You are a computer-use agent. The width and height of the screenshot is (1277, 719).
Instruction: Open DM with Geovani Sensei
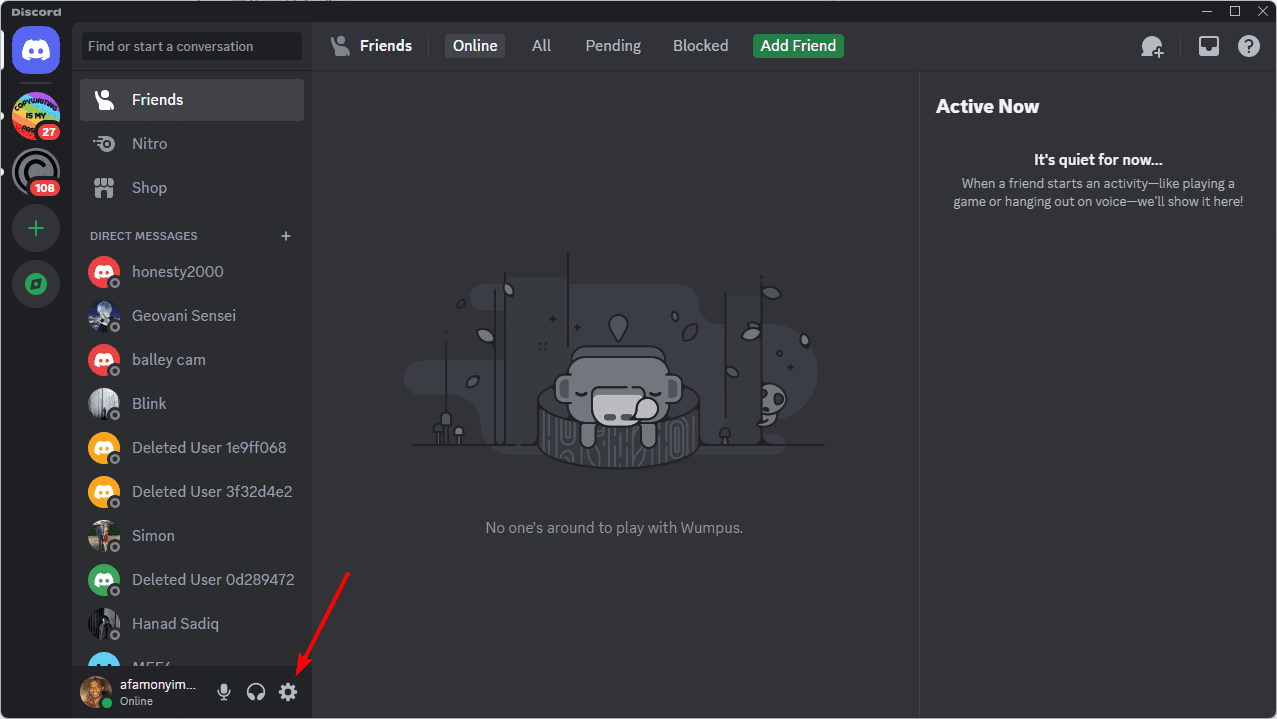(x=192, y=316)
